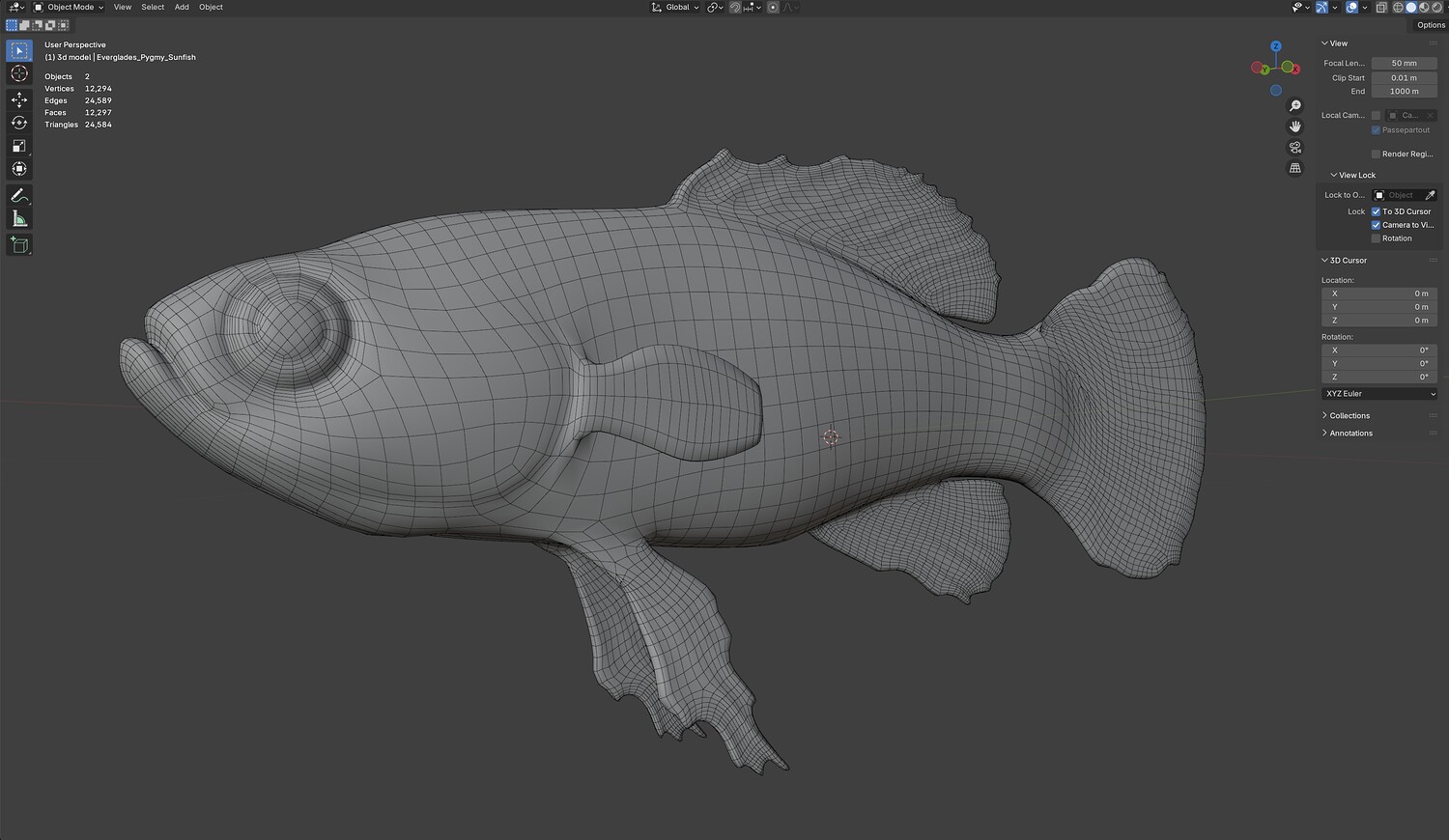The width and height of the screenshot is (1449, 840).
Task: Toggle X-ray mode
Action: click(x=1381, y=7)
